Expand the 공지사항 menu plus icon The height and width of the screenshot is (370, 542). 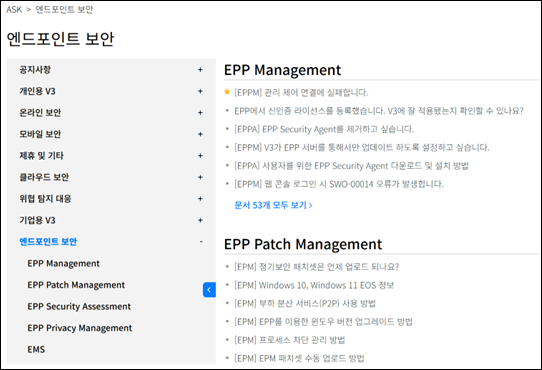pos(200,70)
